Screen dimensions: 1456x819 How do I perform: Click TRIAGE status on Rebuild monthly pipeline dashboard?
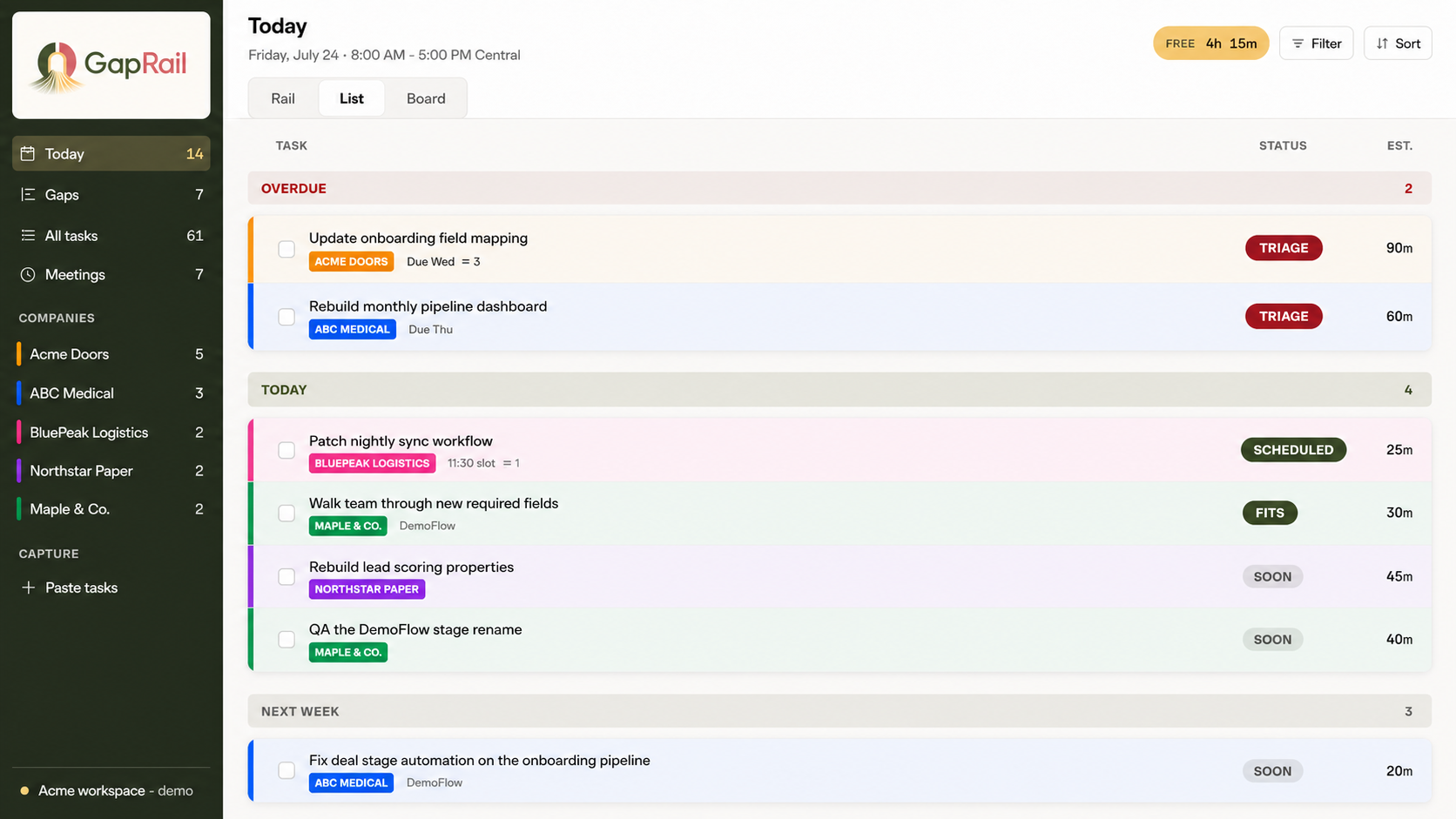coord(1284,316)
